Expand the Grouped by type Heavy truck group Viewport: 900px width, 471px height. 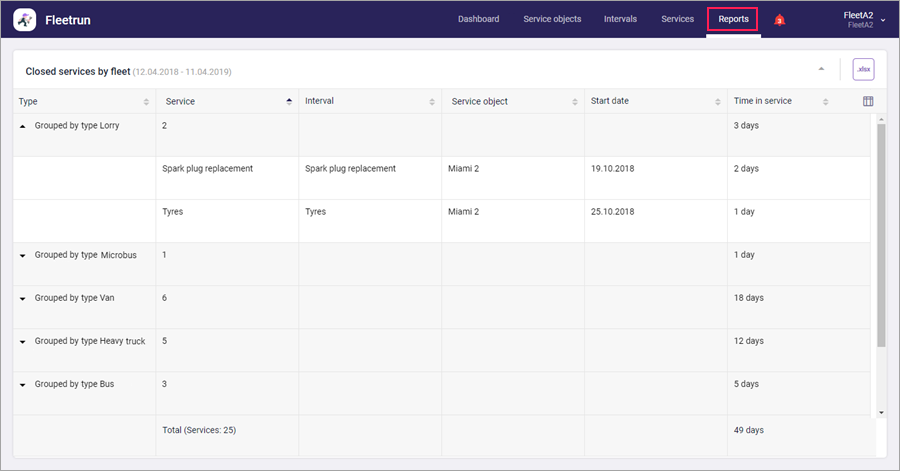point(22,342)
